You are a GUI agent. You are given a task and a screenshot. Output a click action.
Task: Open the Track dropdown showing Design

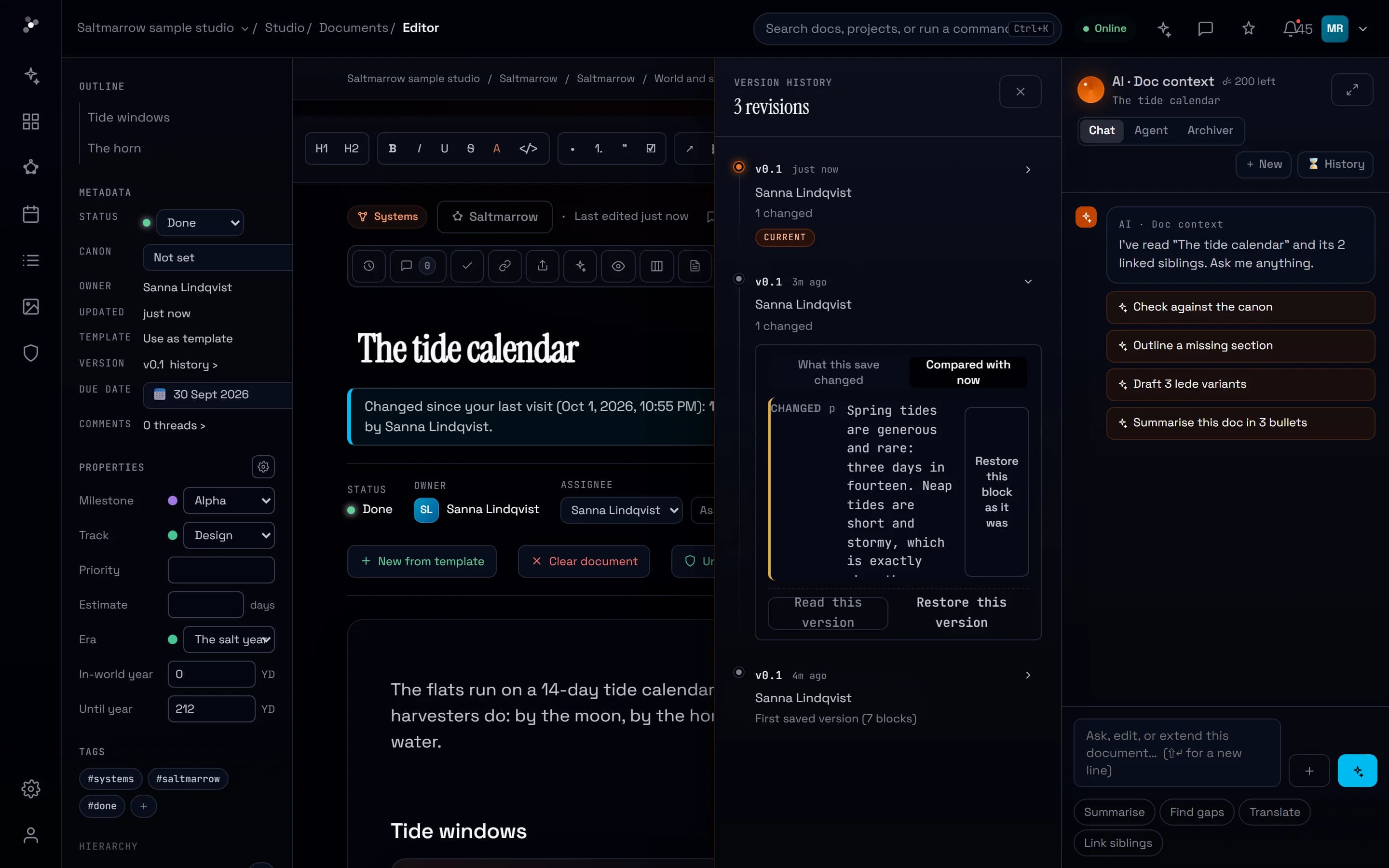[x=229, y=535]
